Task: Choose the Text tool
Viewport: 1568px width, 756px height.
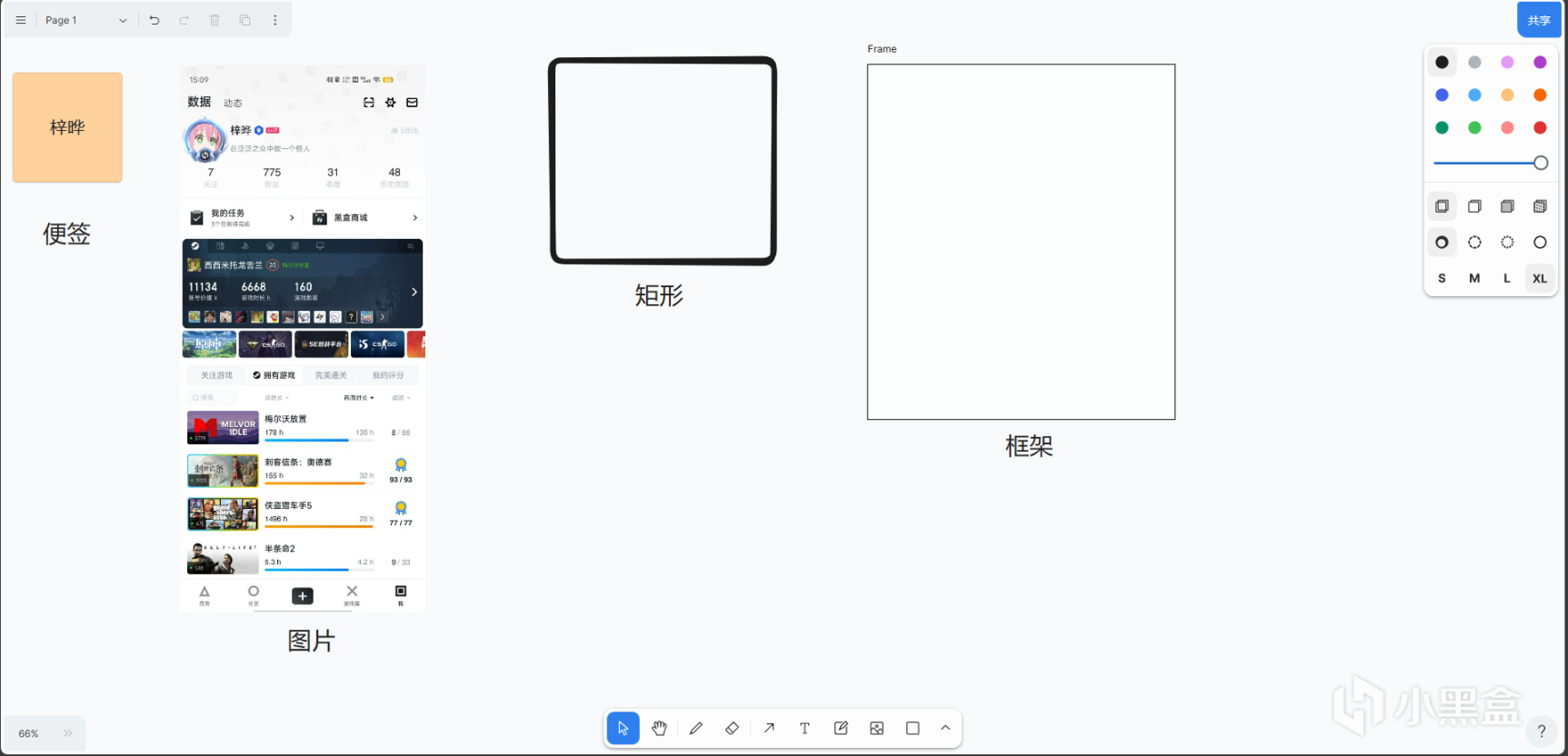Action: 804,729
